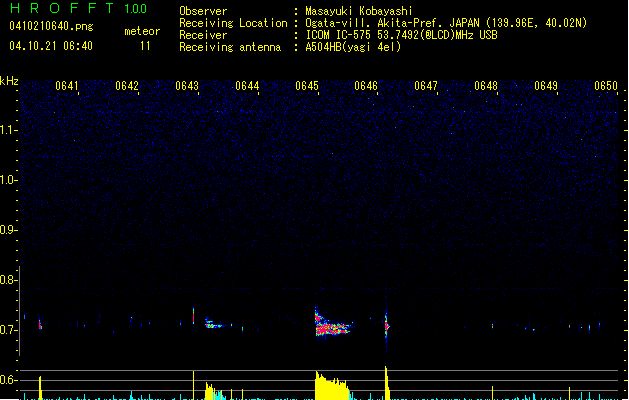Click the kHz axis unit label
Image resolution: width=629 pixels, height=400 pixels.
coord(9,81)
